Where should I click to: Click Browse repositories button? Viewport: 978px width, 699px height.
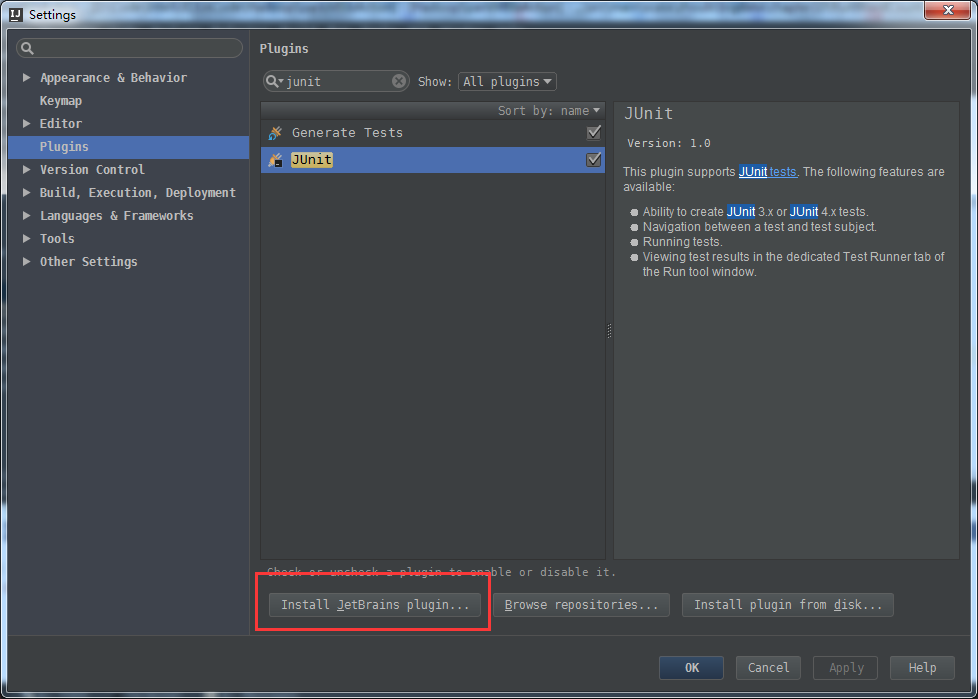[581, 605]
